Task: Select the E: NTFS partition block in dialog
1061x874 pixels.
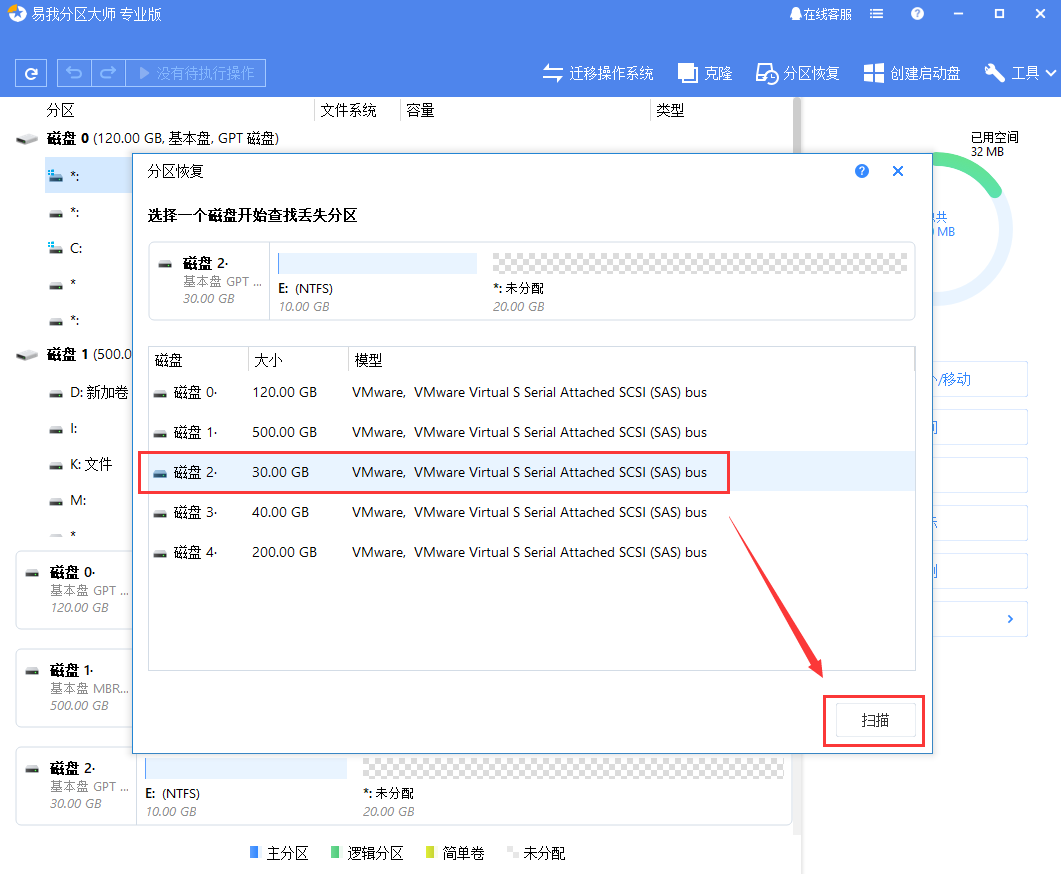Action: coord(376,262)
